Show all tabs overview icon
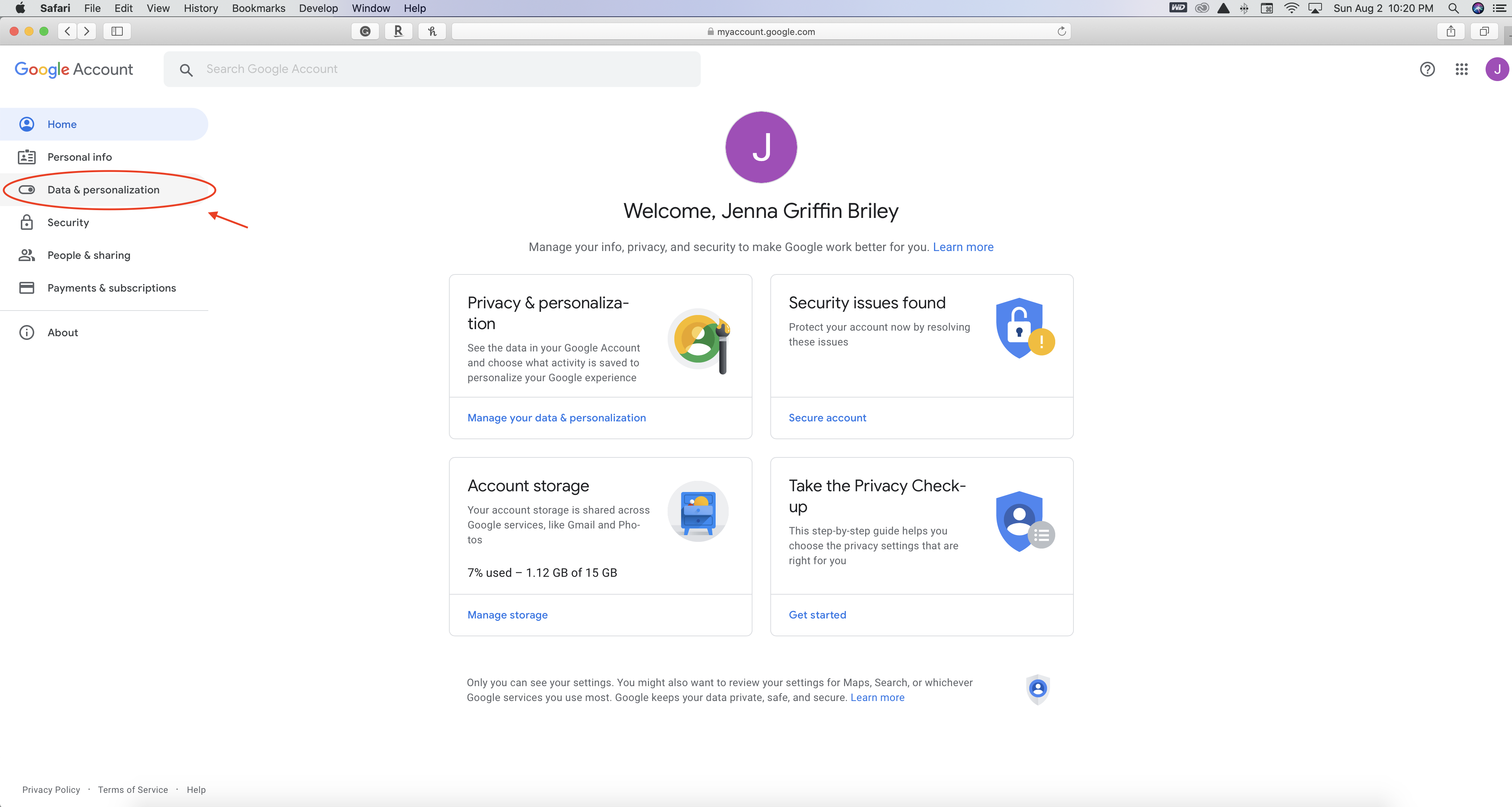Image resolution: width=1512 pixels, height=807 pixels. (x=1484, y=31)
